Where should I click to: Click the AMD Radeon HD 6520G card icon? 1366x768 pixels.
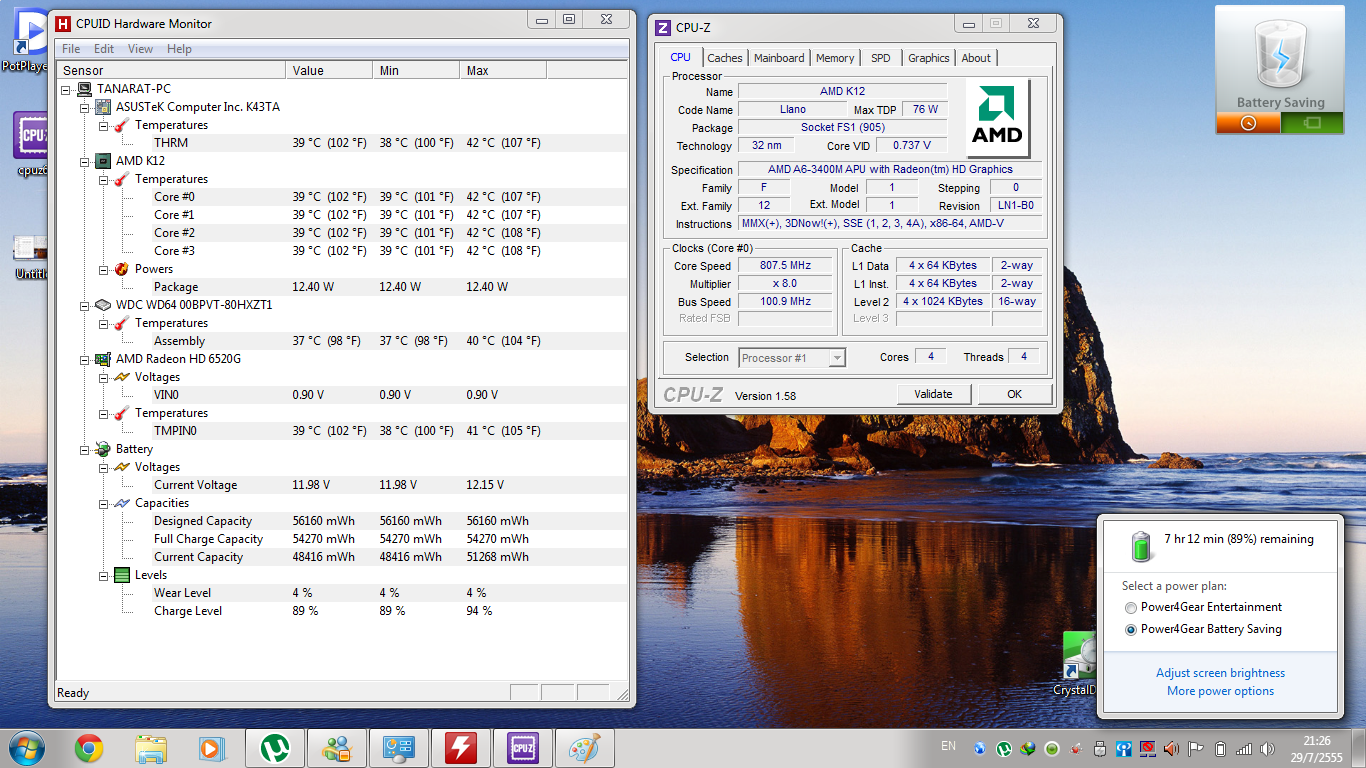tap(103, 359)
